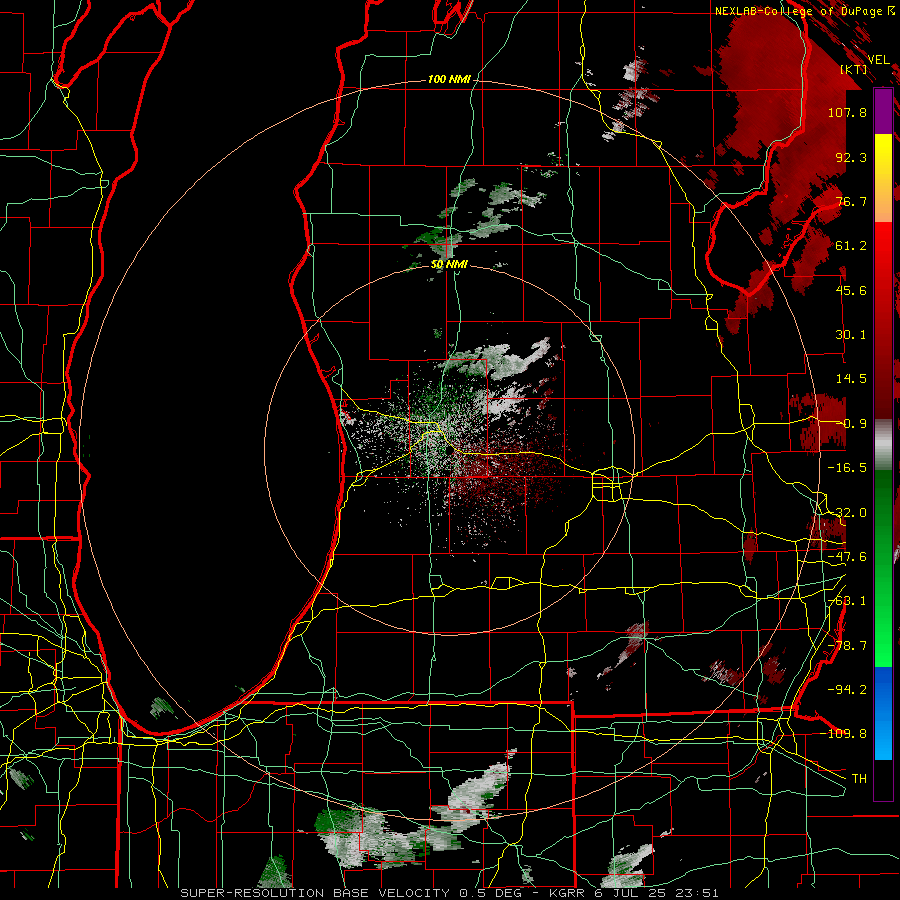Pick the gray near-zero color bar segment
The height and width of the screenshot is (900, 900).
pyautogui.click(x=883, y=445)
